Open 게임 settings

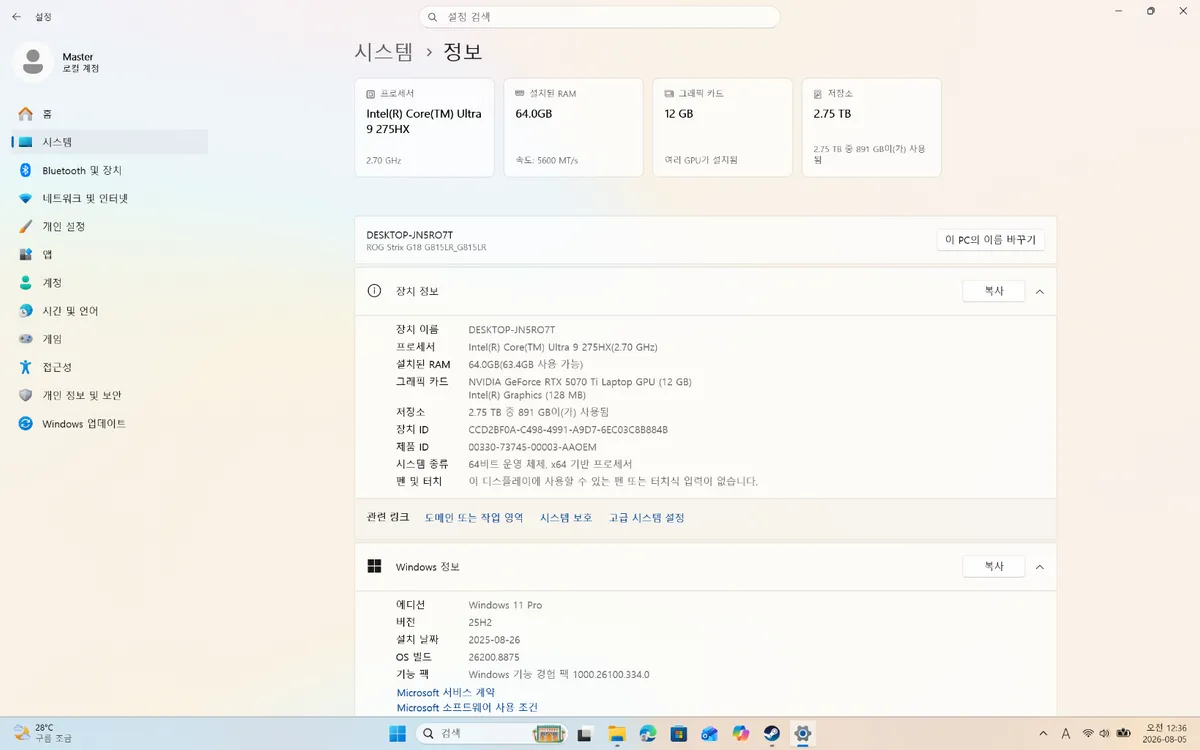[110, 339]
